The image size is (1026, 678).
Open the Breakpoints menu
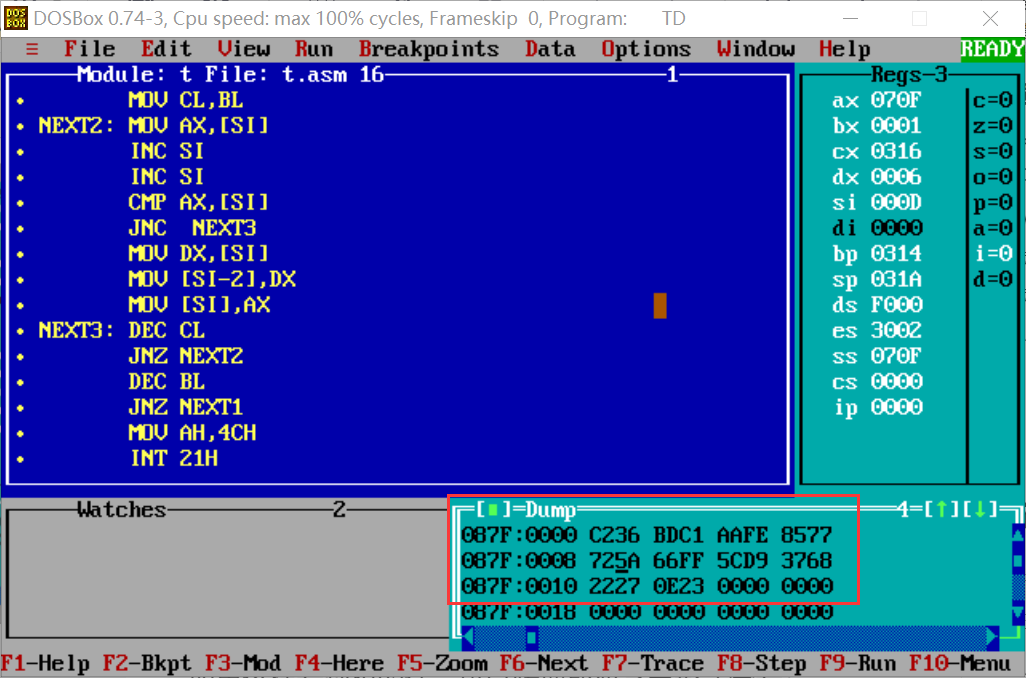click(x=429, y=49)
